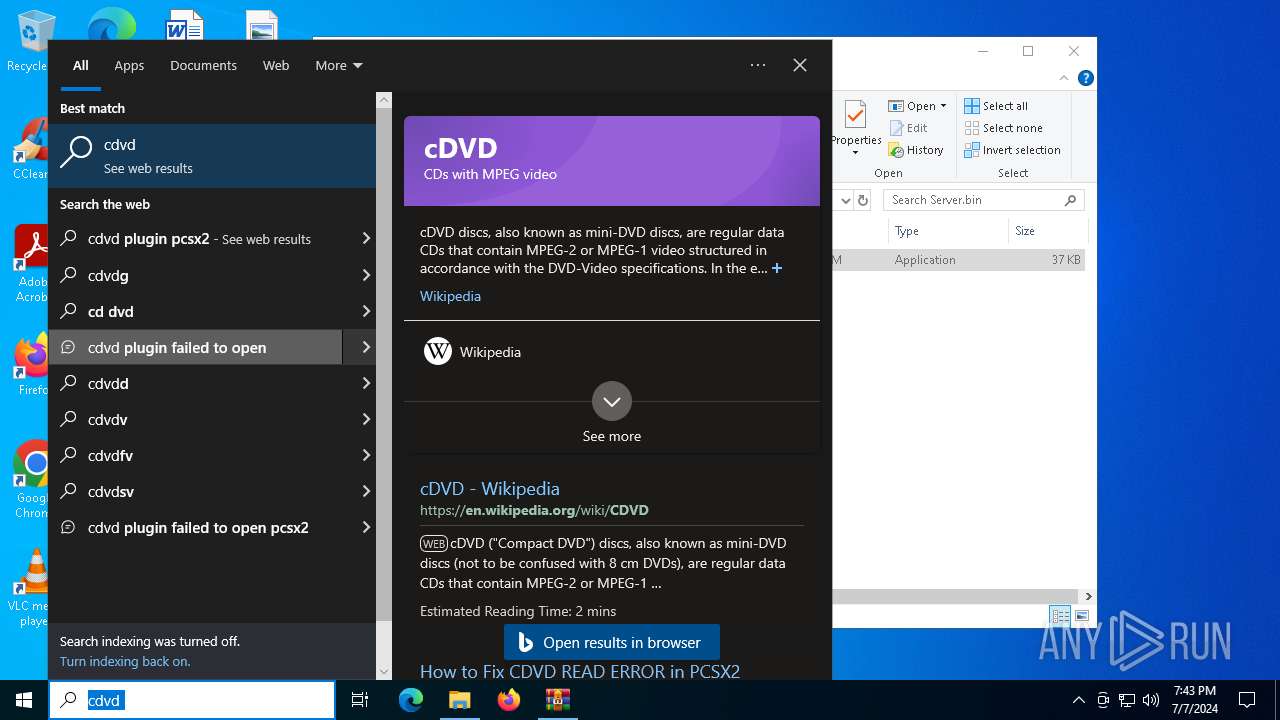Select the cd dvd suggestion
This screenshot has width=1280, height=720.
coord(196,311)
